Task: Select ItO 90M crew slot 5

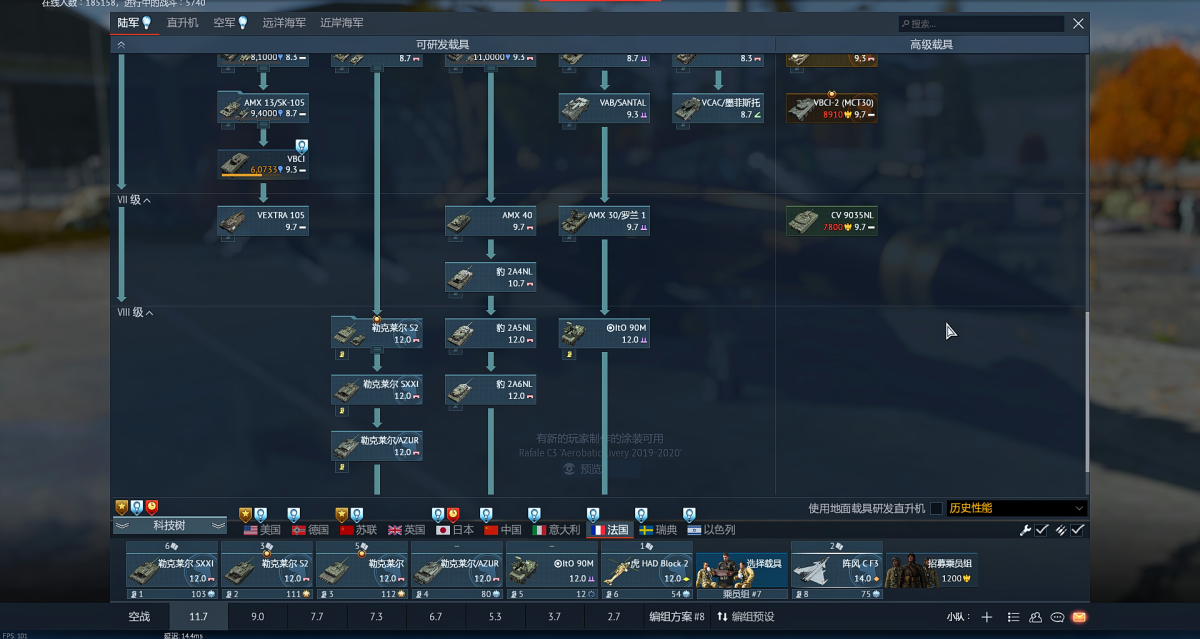Action: (x=552, y=571)
